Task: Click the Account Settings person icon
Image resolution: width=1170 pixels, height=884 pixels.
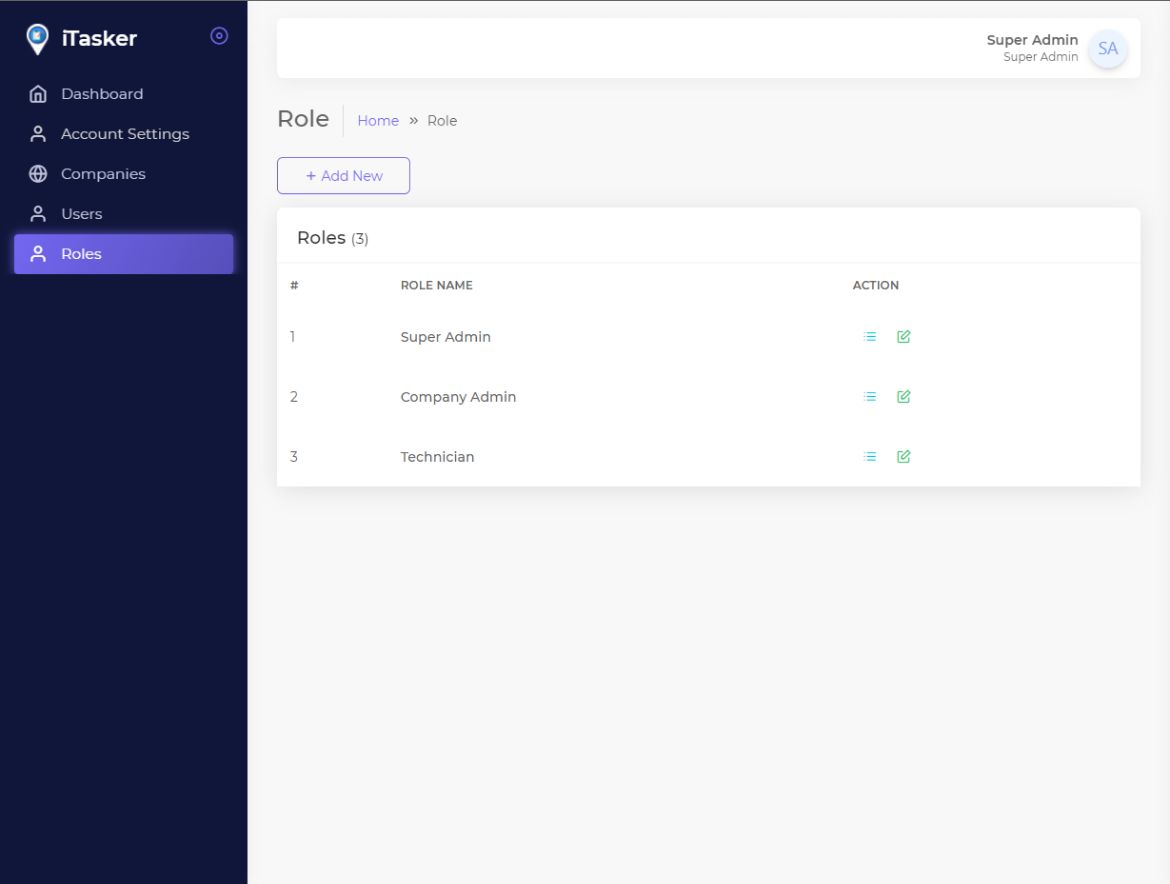Action: click(38, 134)
